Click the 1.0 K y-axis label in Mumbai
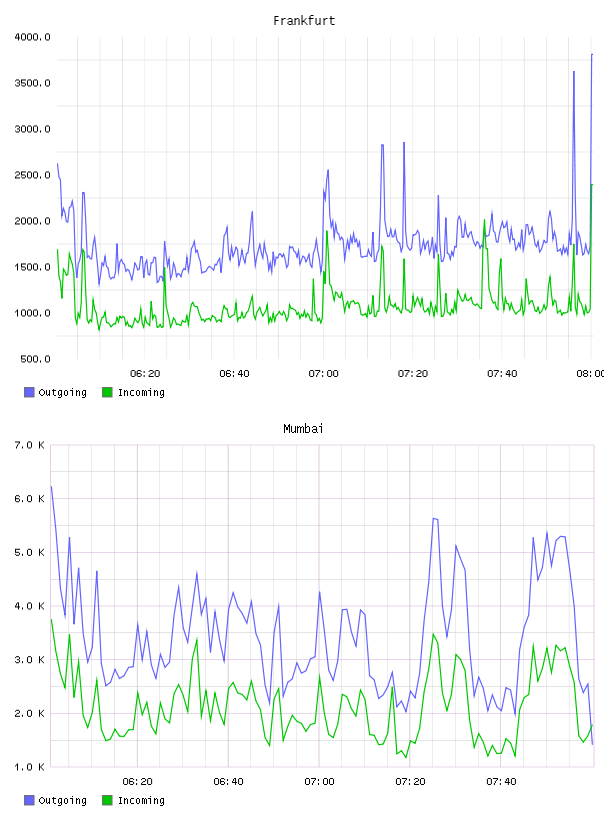This screenshot has width=608, height=816. 29,767
